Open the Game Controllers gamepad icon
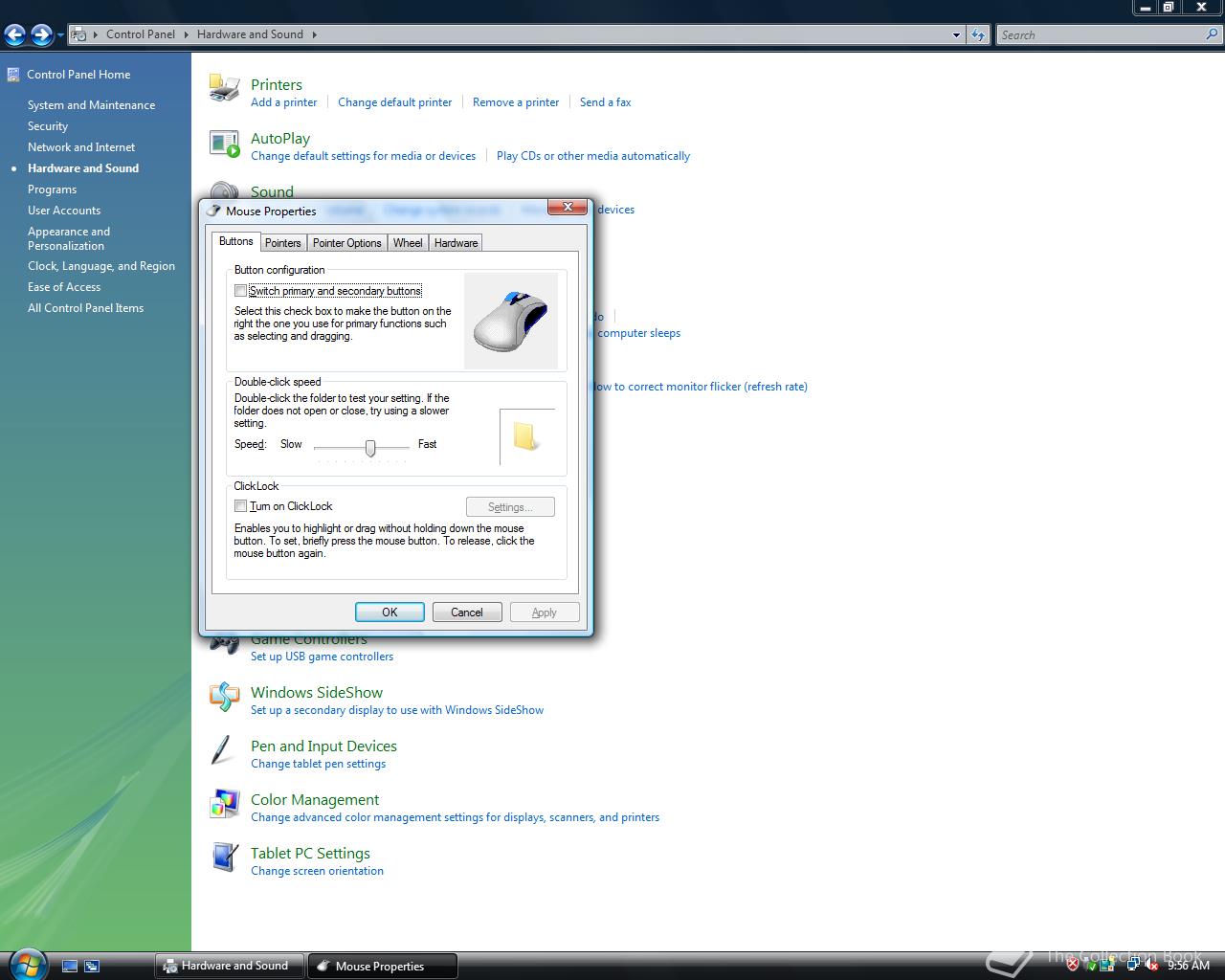Image resolution: width=1225 pixels, height=980 pixels. (224, 645)
